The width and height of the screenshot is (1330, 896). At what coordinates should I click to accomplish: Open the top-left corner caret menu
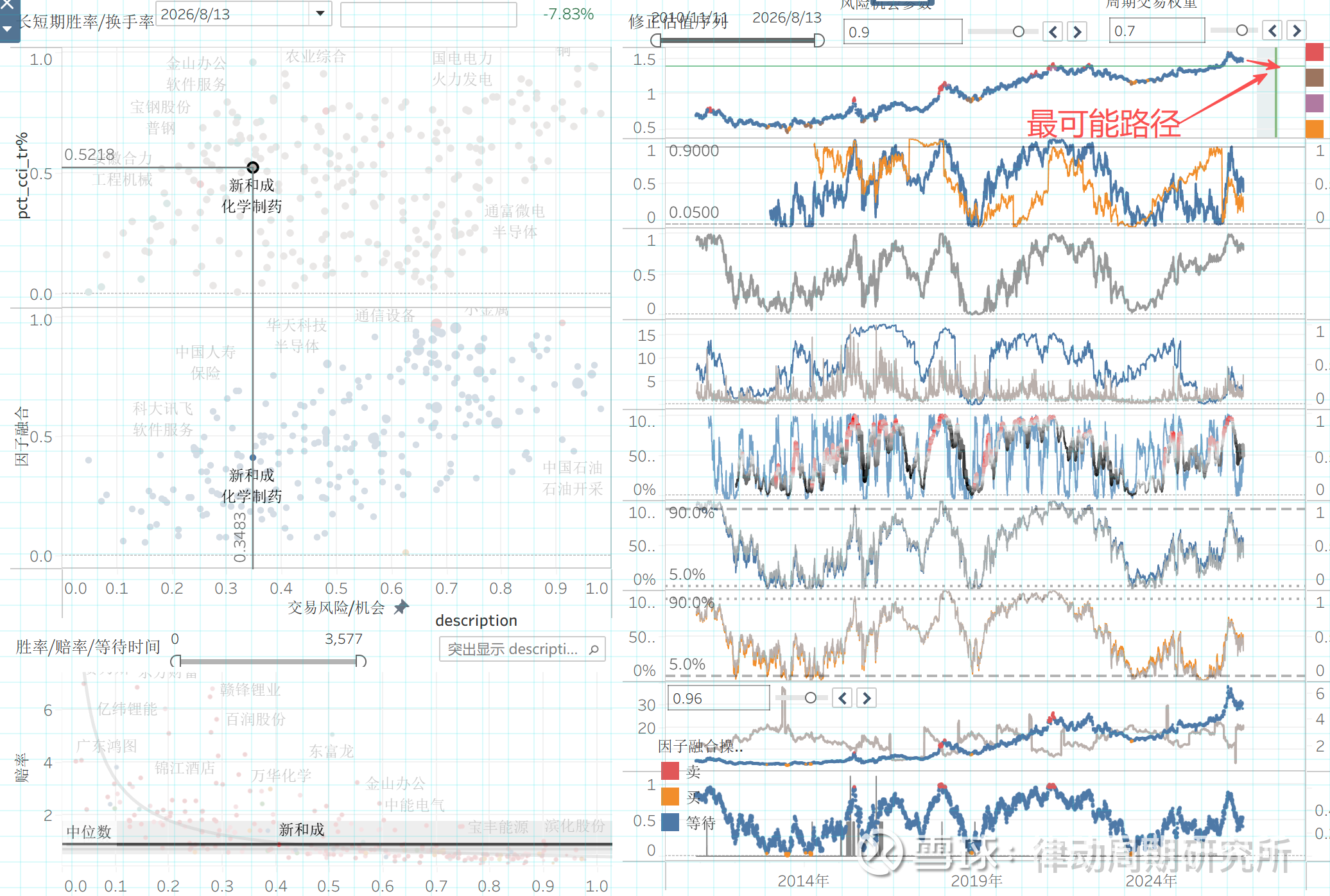(x=8, y=29)
